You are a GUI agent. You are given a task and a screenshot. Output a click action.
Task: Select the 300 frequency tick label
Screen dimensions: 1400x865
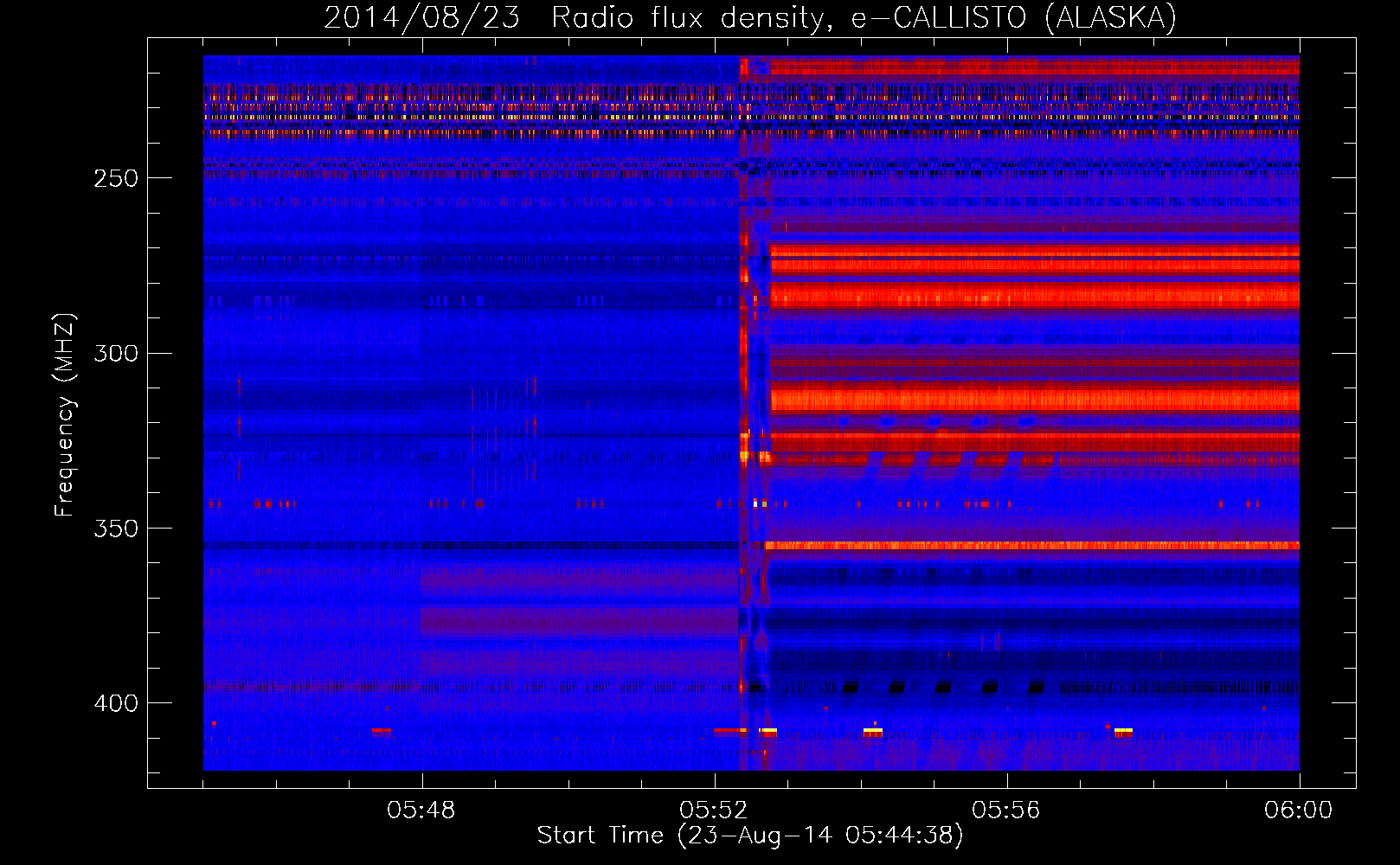116,353
